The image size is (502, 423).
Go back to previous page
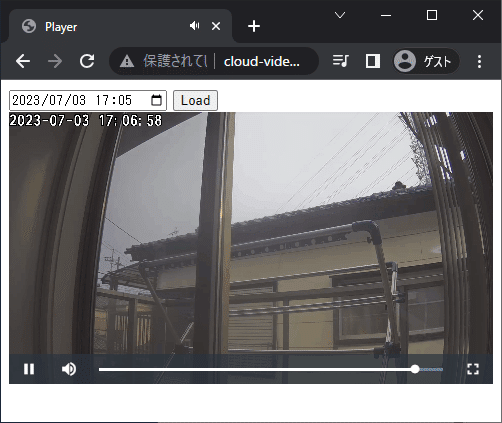(x=23, y=61)
